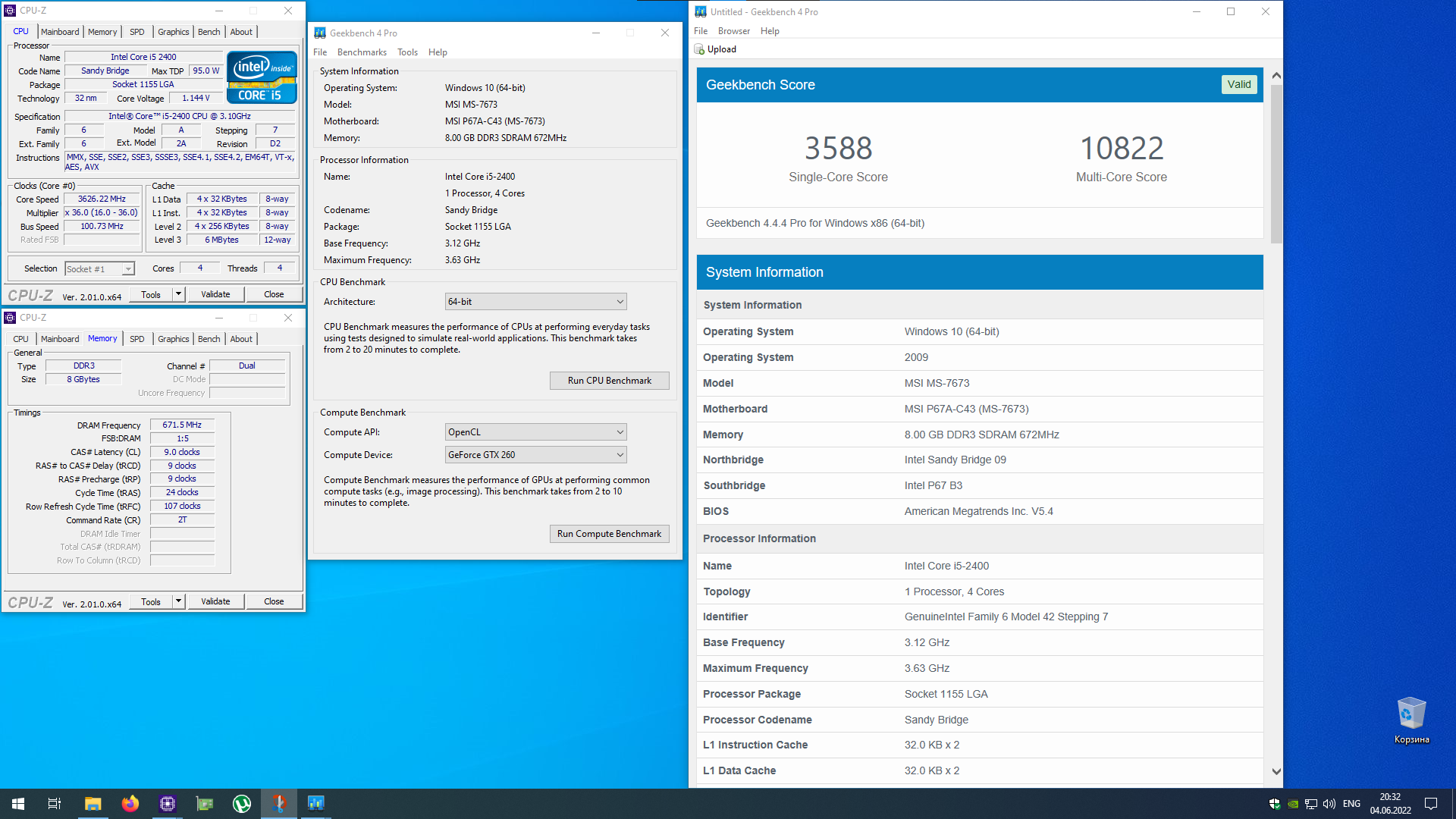
Task: Open the notification center icon
Action: point(1431,804)
